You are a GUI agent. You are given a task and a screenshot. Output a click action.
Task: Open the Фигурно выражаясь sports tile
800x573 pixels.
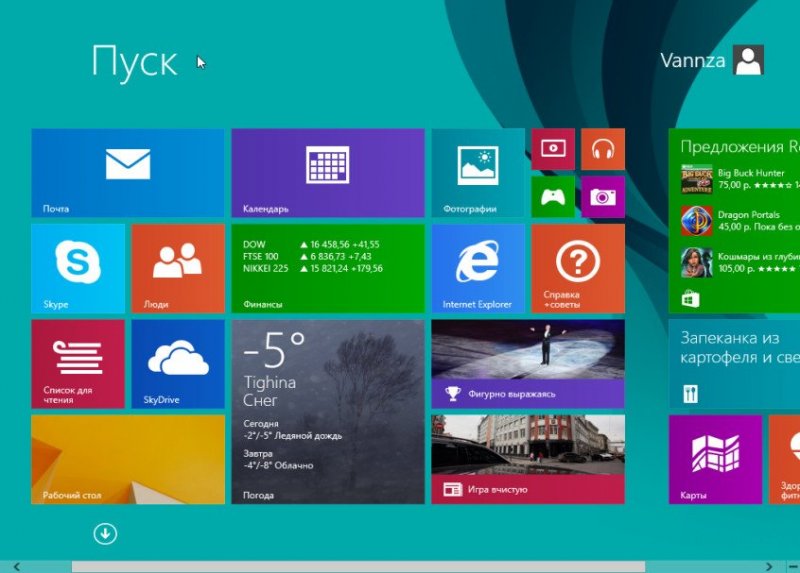coord(528,364)
